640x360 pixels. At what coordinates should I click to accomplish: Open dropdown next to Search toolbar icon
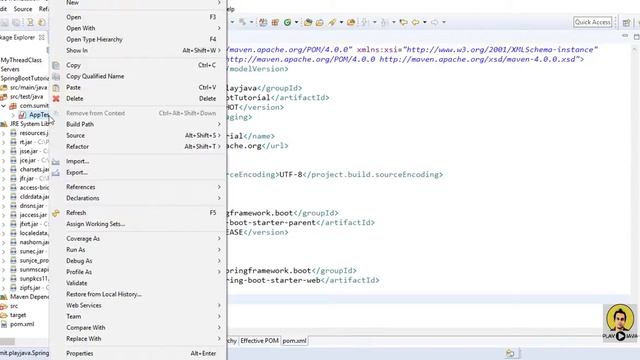click(x=341, y=22)
